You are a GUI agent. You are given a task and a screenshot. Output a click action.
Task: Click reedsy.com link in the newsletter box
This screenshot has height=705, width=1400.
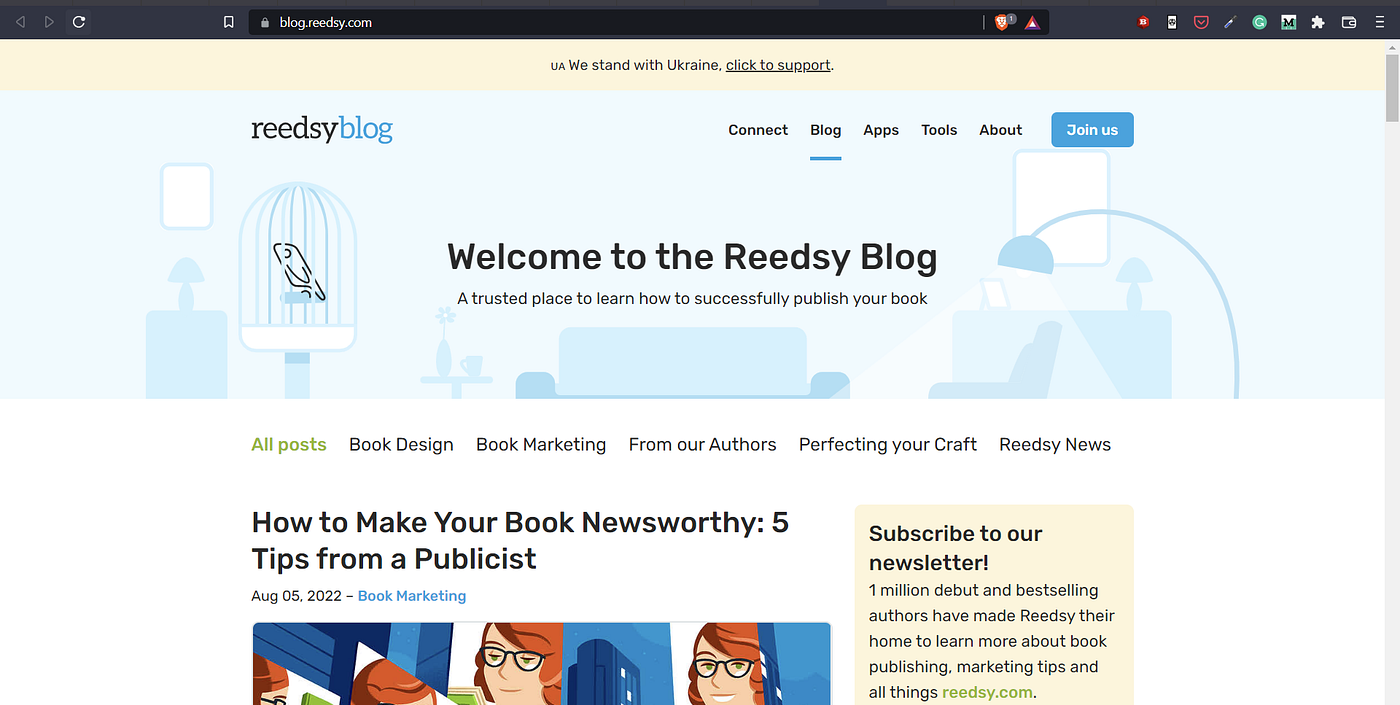pyautogui.click(x=986, y=691)
